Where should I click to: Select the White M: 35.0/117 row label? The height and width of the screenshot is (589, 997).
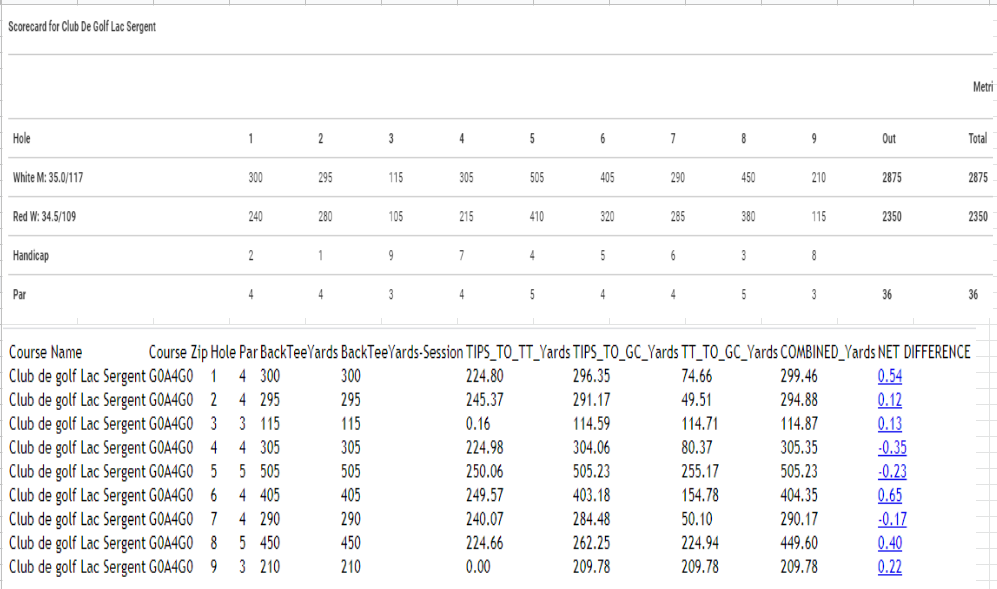[x=48, y=177]
